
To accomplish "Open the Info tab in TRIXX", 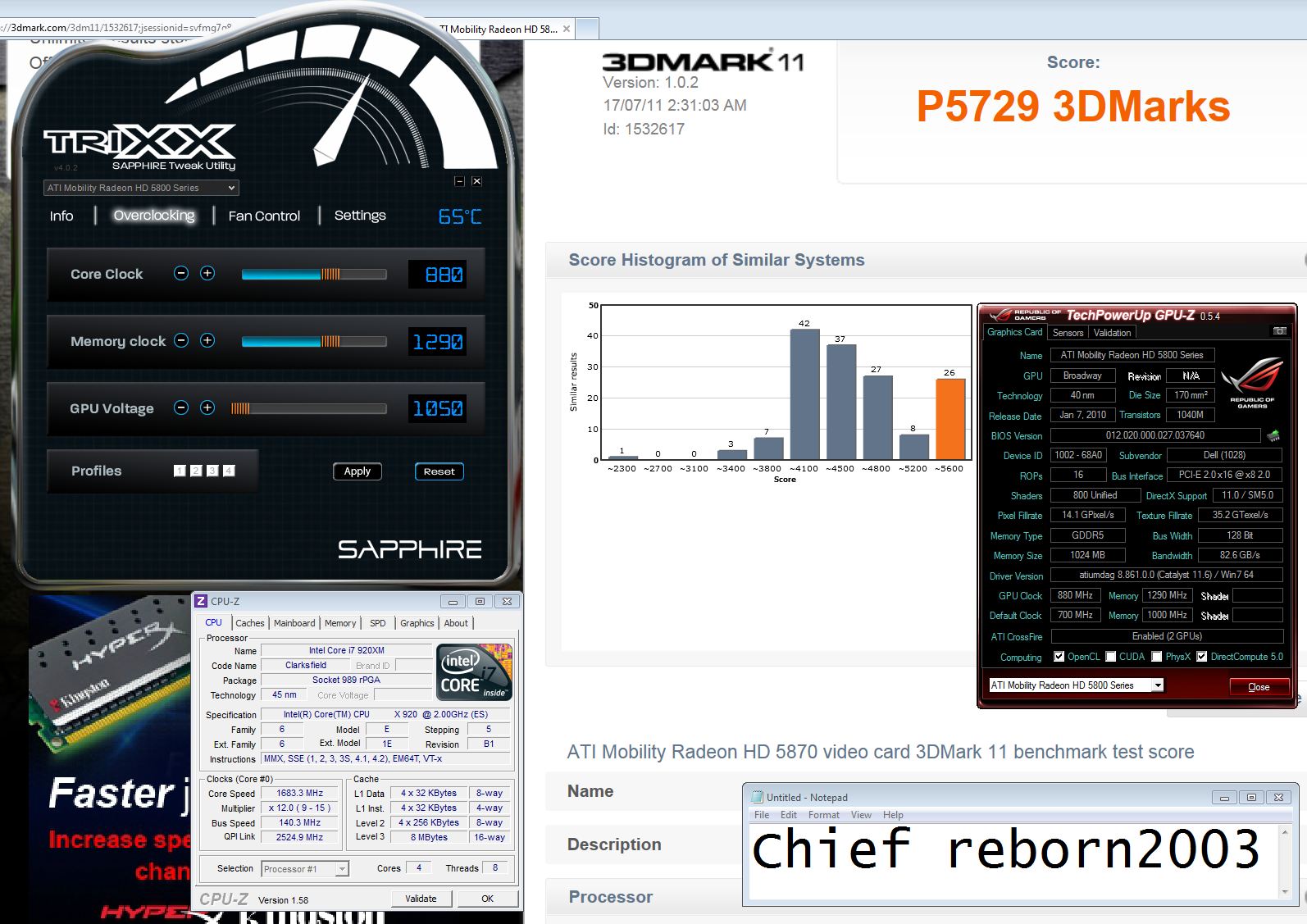I will 61,216.
